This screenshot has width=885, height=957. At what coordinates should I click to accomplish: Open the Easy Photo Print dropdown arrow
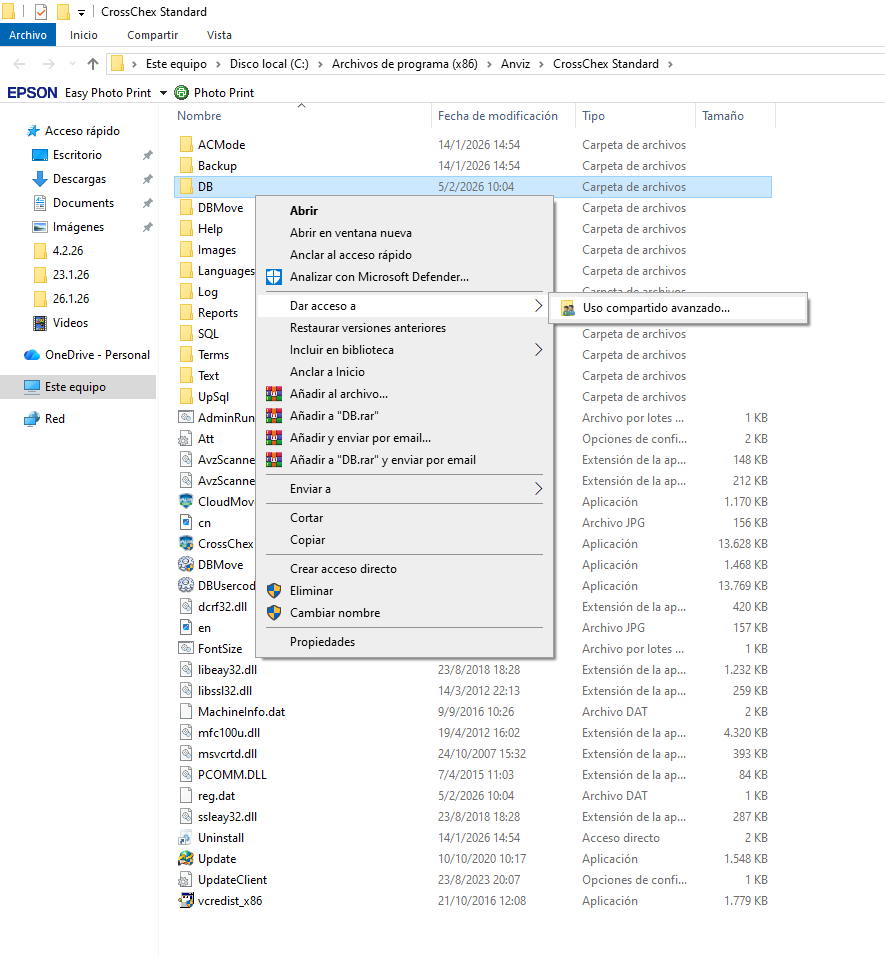coord(163,93)
